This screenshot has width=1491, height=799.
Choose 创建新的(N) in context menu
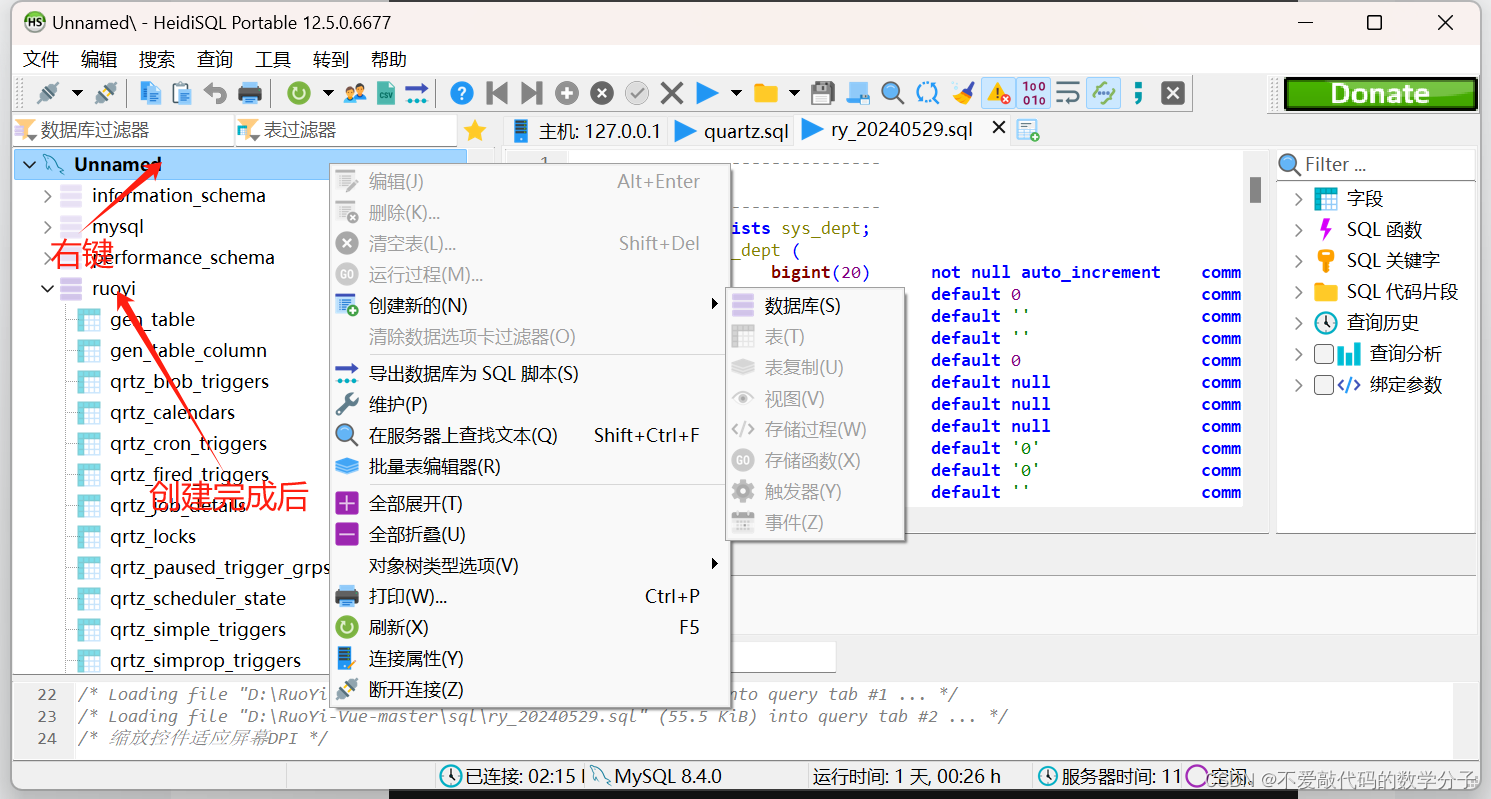click(x=528, y=305)
